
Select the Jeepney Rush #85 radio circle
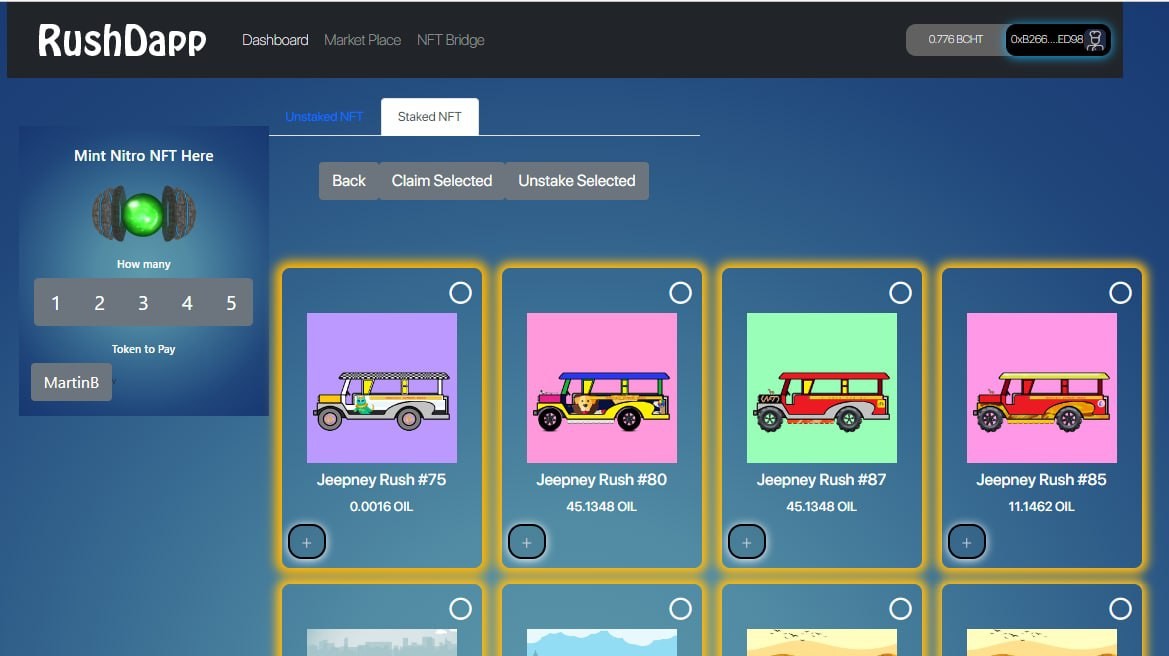click(x=1121, y=293)
